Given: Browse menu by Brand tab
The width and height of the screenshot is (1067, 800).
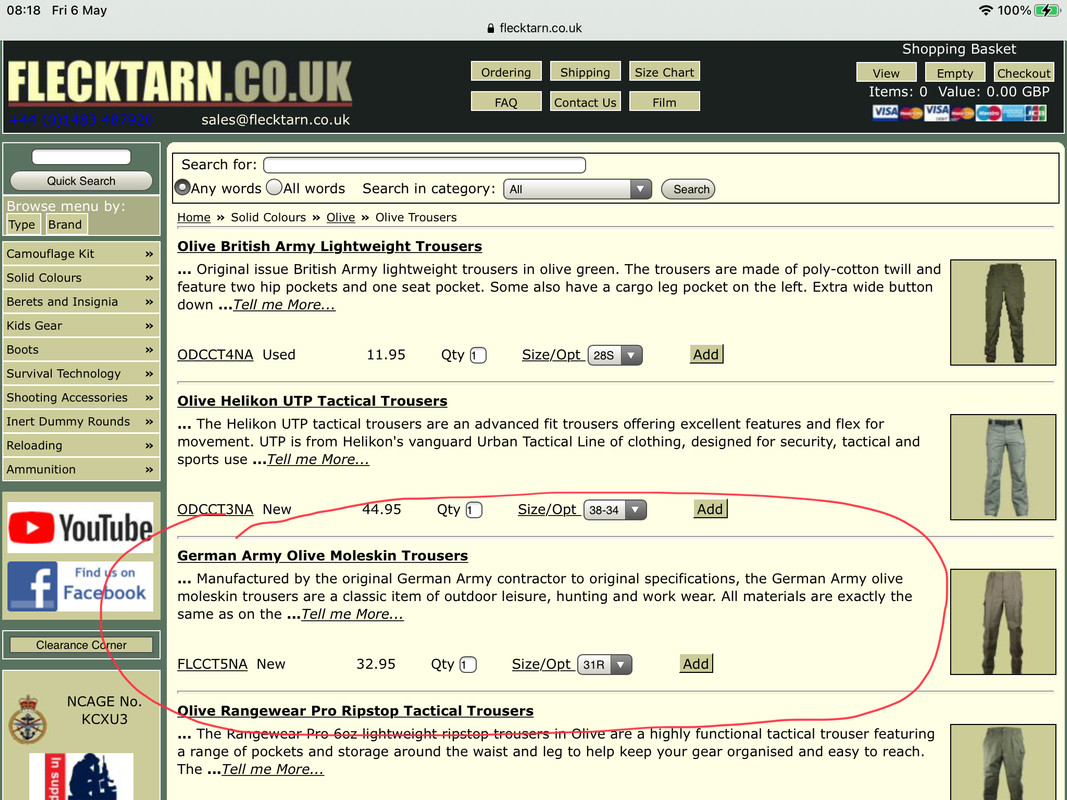Looking at the screenshot, I should [65, 224].
